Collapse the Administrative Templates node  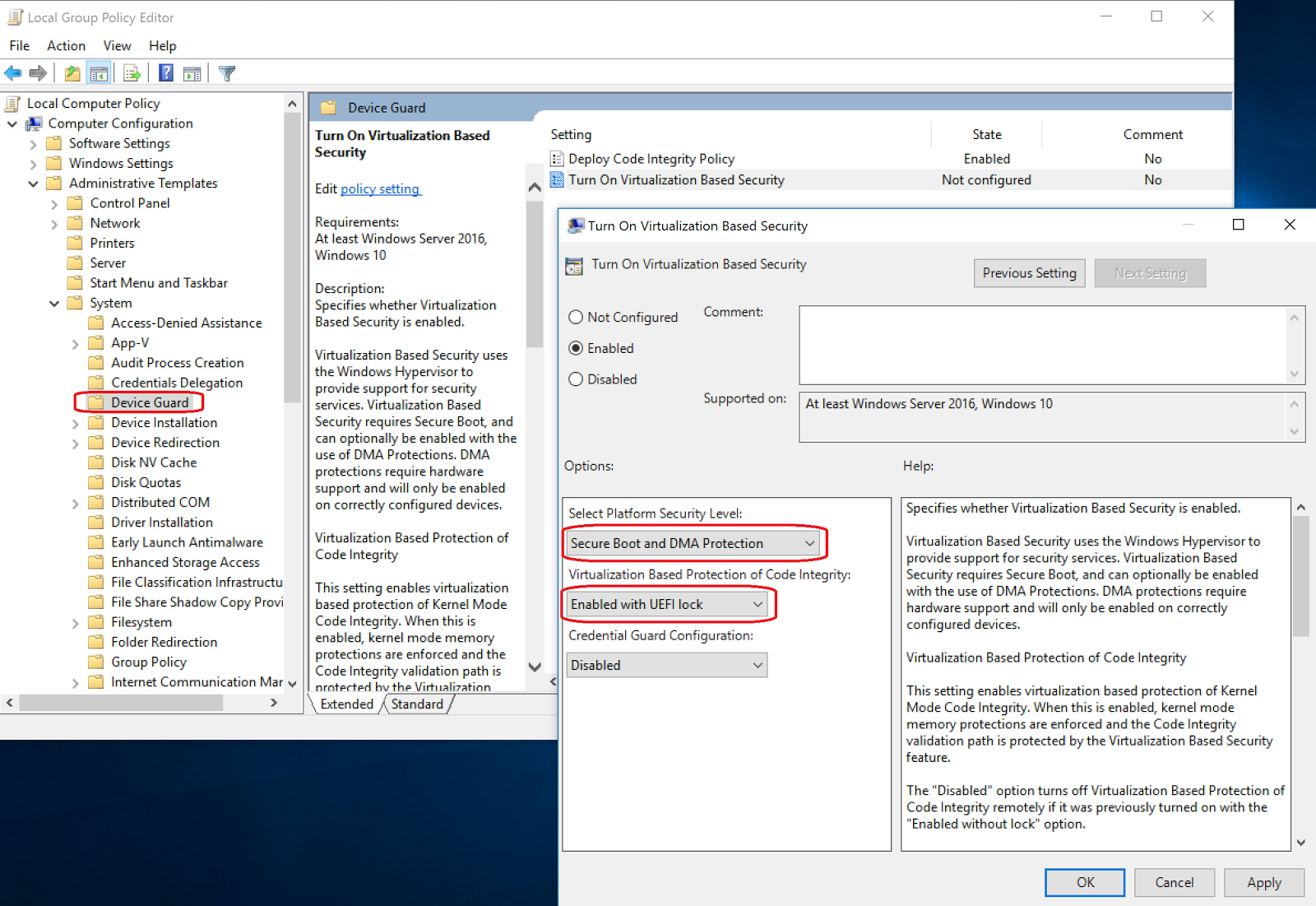(33, 184)
